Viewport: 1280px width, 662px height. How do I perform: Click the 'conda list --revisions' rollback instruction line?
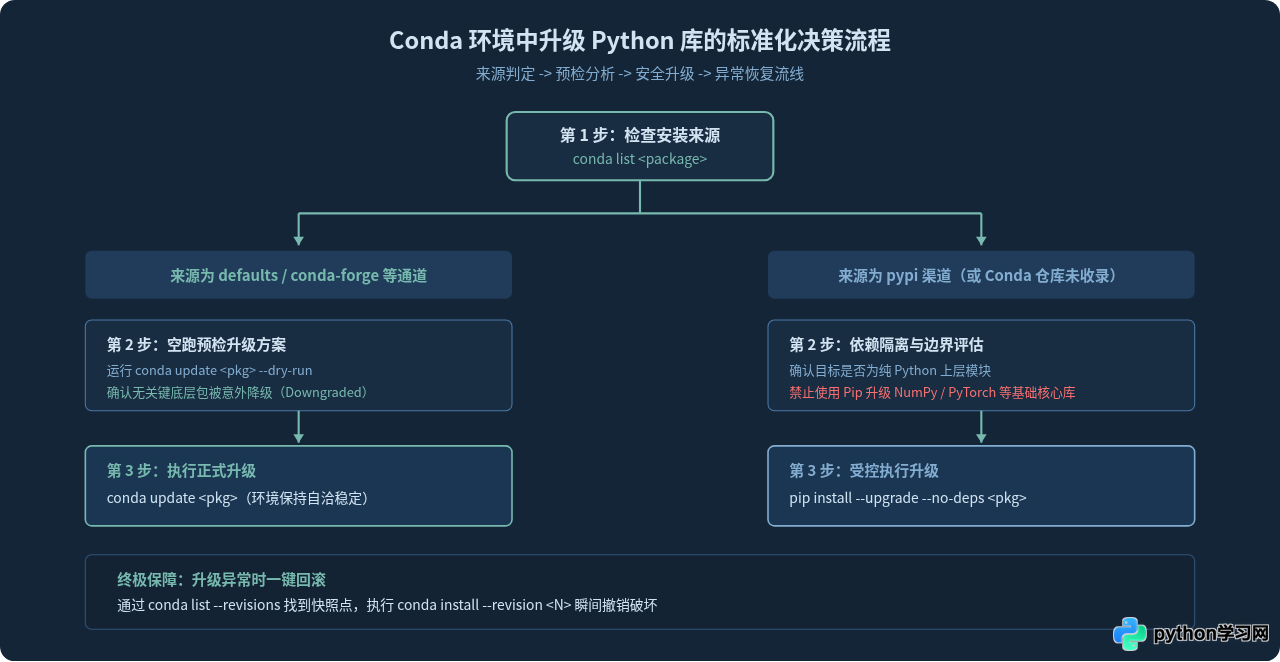[387, 605]
